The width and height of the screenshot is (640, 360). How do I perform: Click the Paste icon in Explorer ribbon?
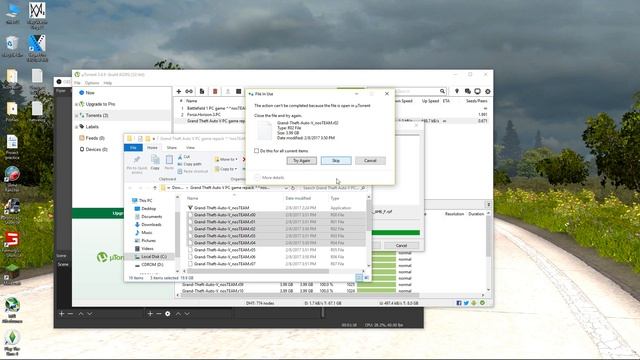(x=169, y=162)
